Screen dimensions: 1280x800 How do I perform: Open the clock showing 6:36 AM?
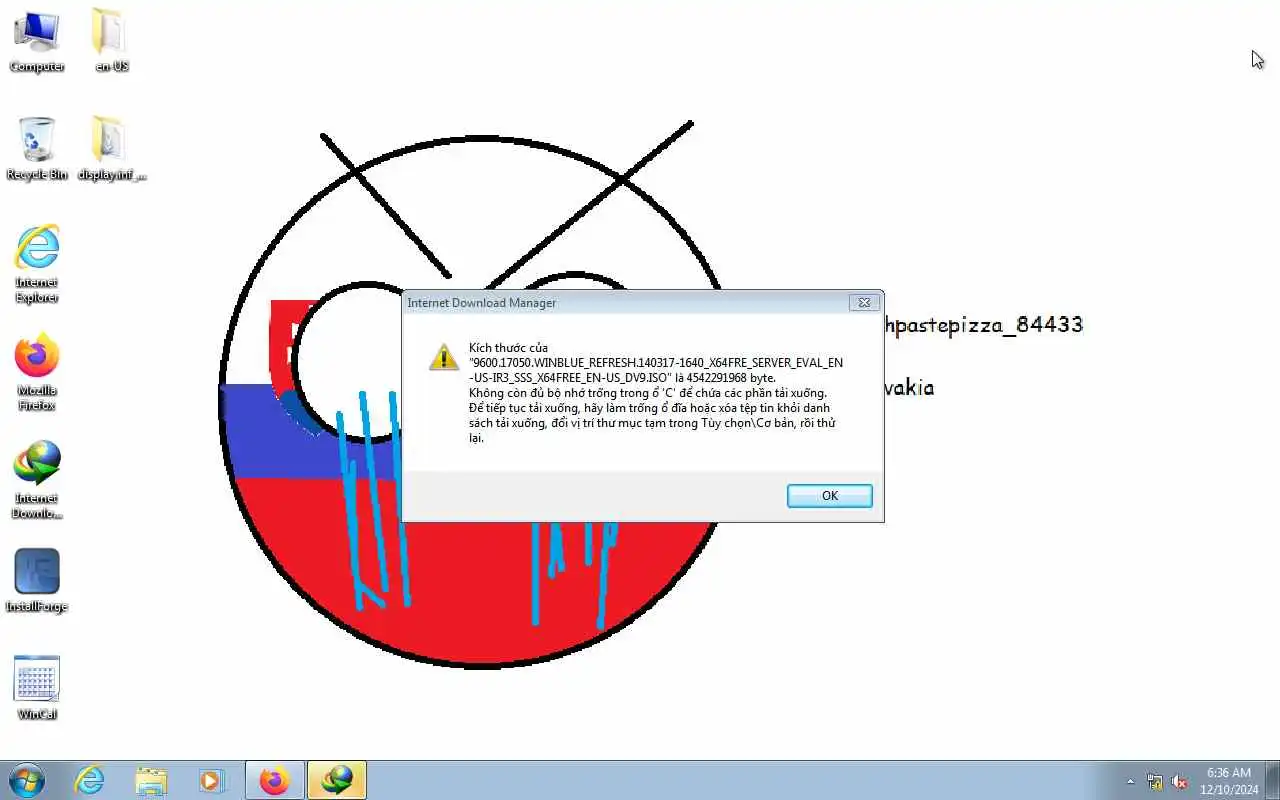(1229, 780)
